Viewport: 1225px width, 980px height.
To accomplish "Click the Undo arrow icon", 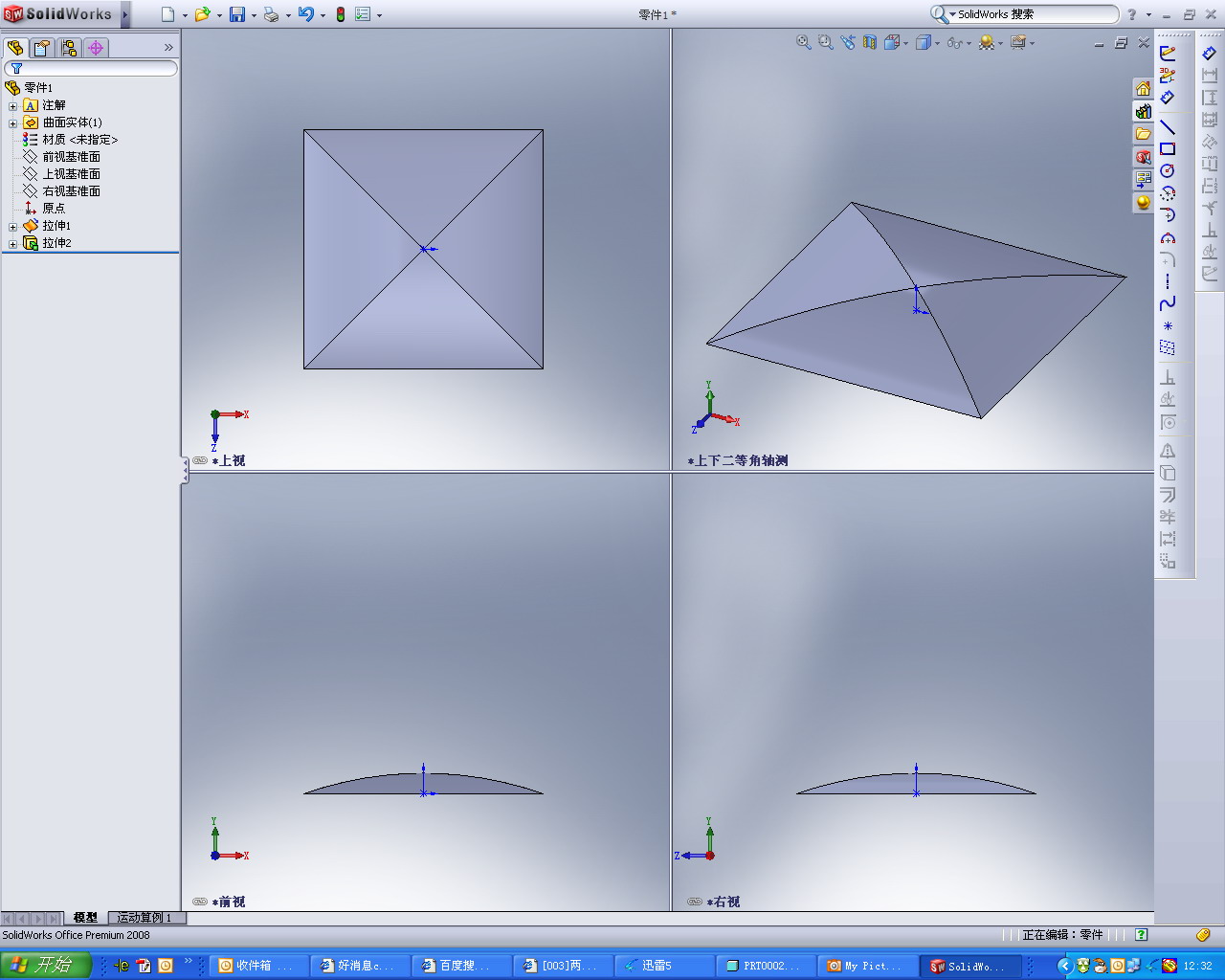I will click(306, 14).
